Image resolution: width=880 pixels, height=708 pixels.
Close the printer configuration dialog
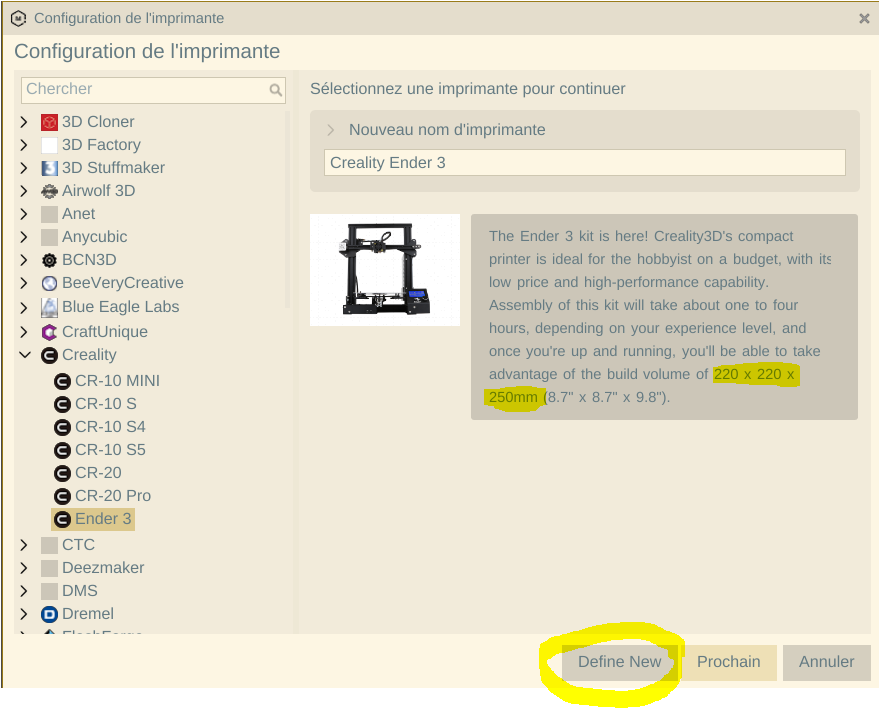coord(864,19)
